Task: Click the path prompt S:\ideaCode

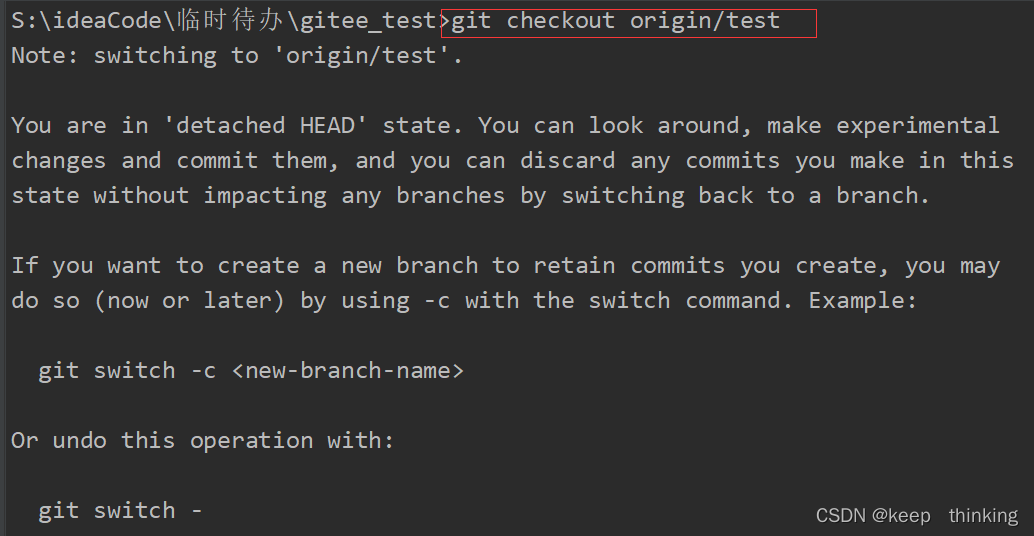Action: [x=86, y=21]
